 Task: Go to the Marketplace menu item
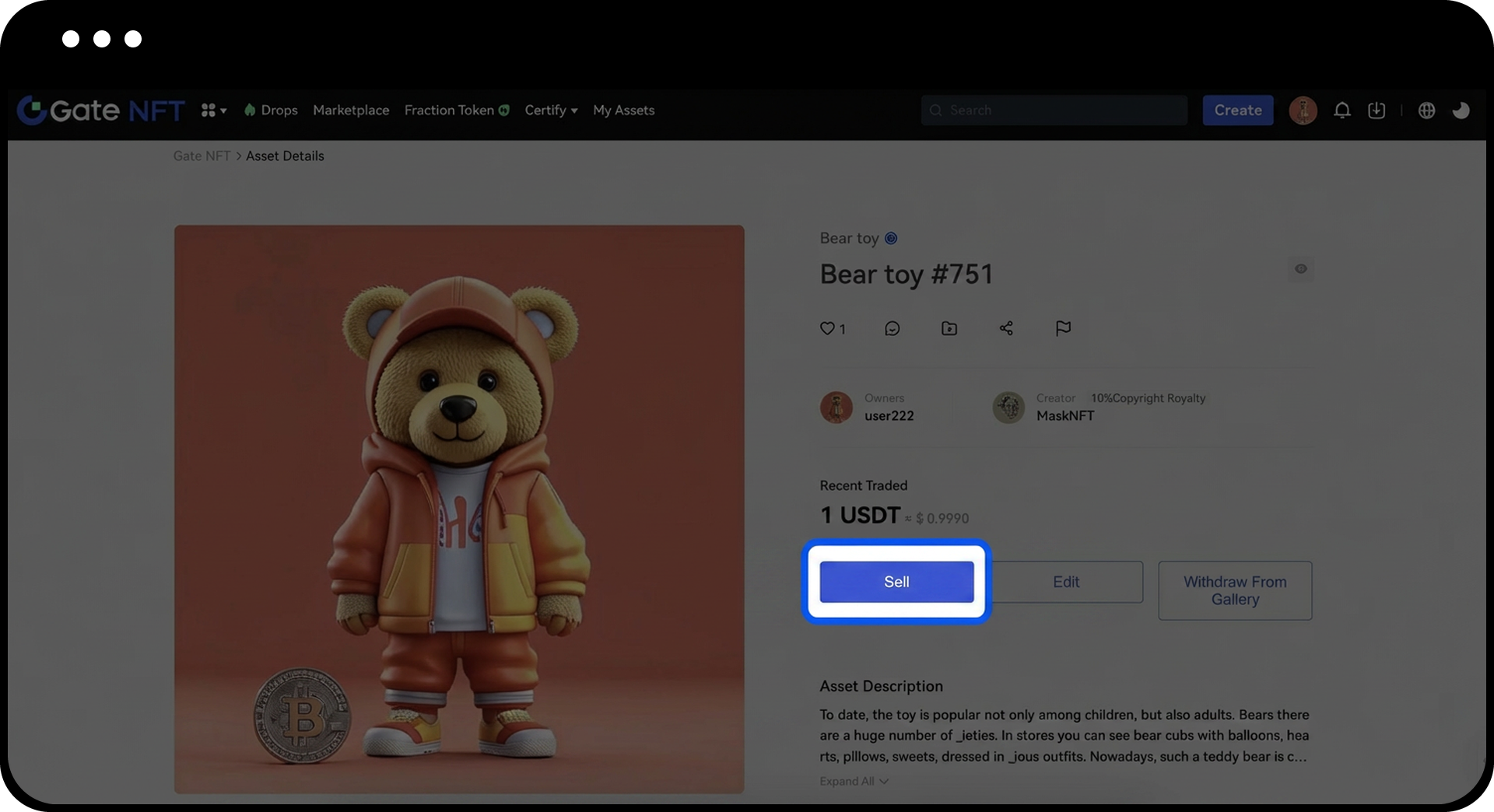[351, 110]
